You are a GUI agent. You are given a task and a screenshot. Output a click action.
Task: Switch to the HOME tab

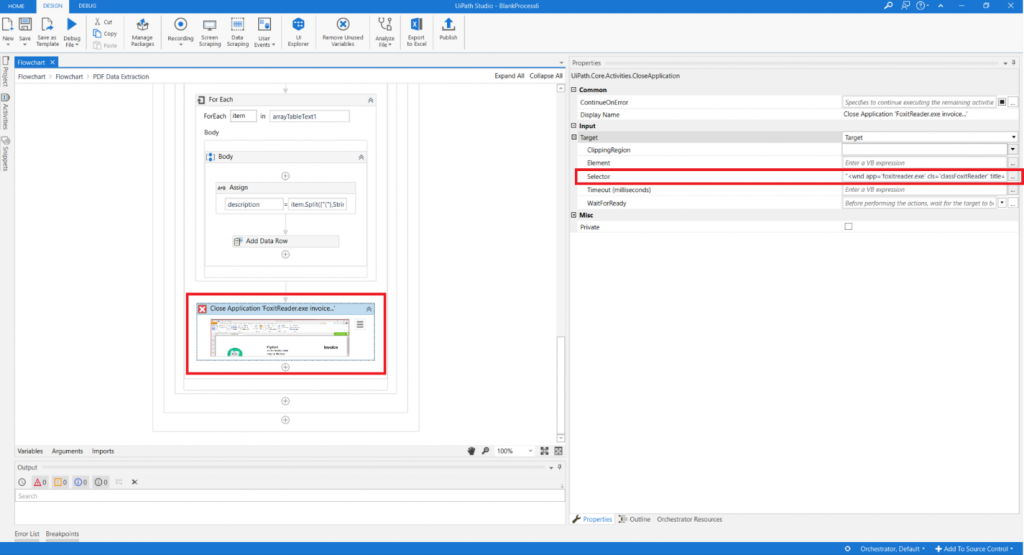(x=16, y=6)
